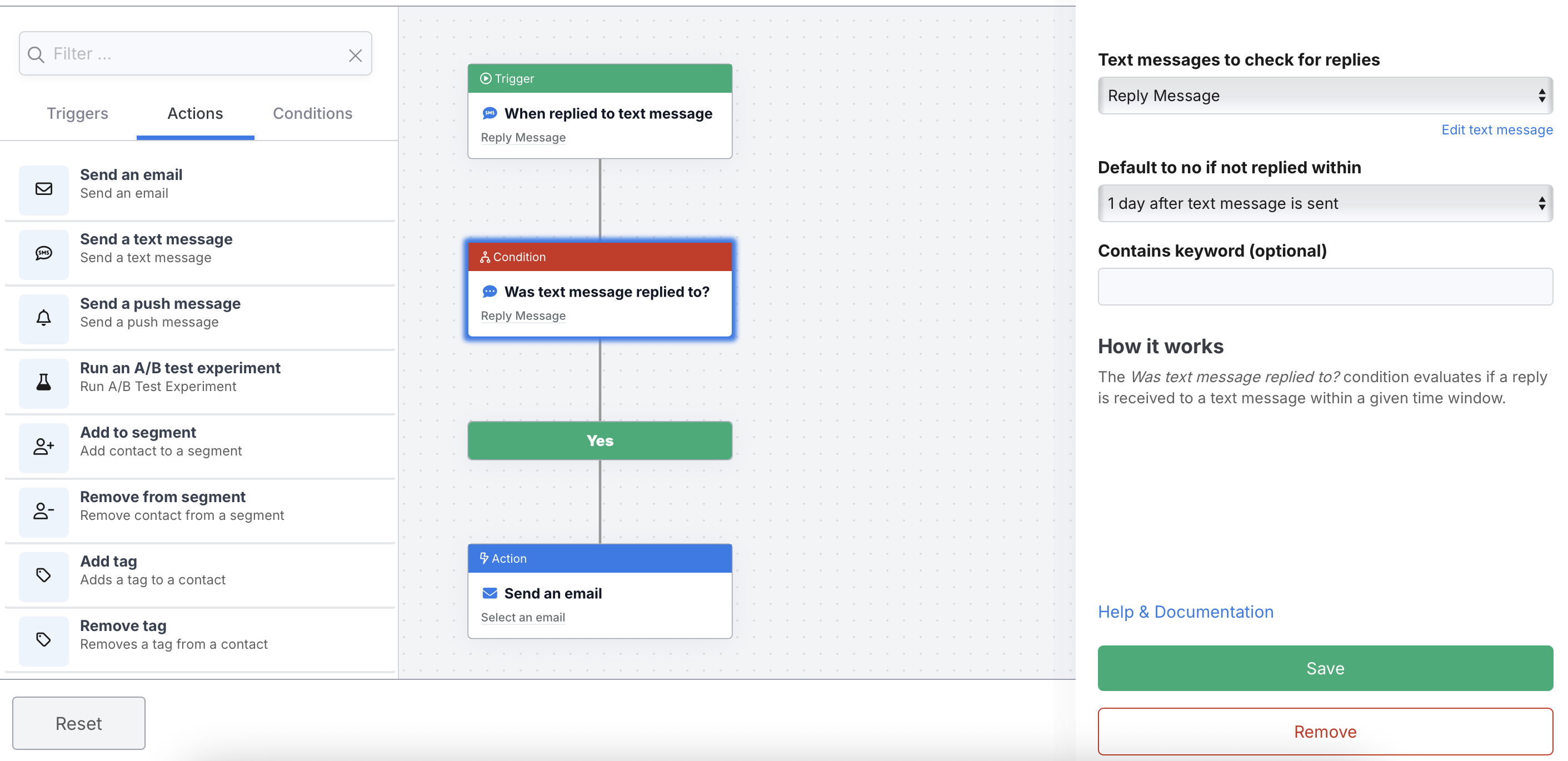
Task: Click the Send an email envelope icon
Action: [44, 189]
